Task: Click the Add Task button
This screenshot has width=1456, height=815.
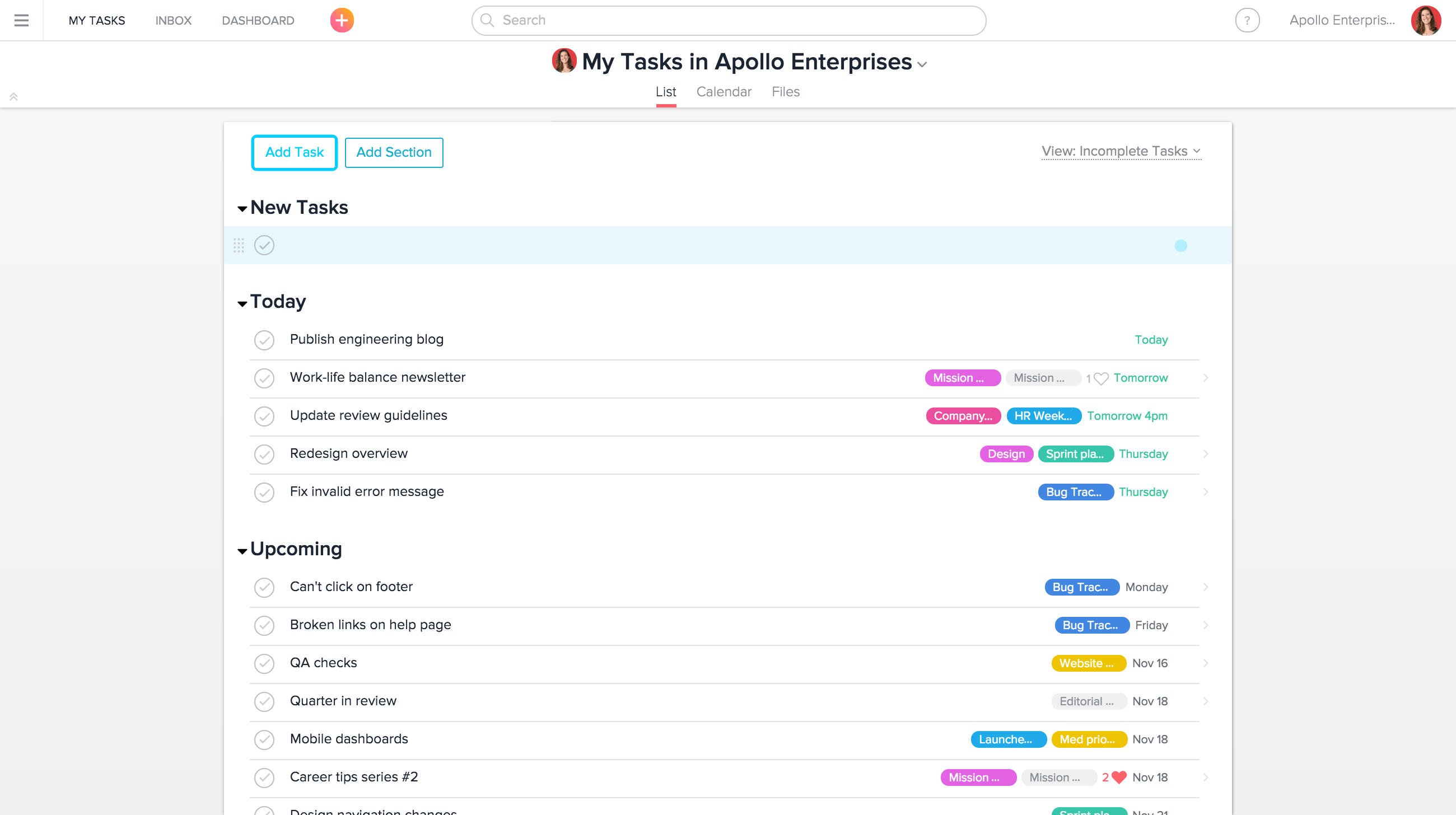Action: (x=294, y=152)
